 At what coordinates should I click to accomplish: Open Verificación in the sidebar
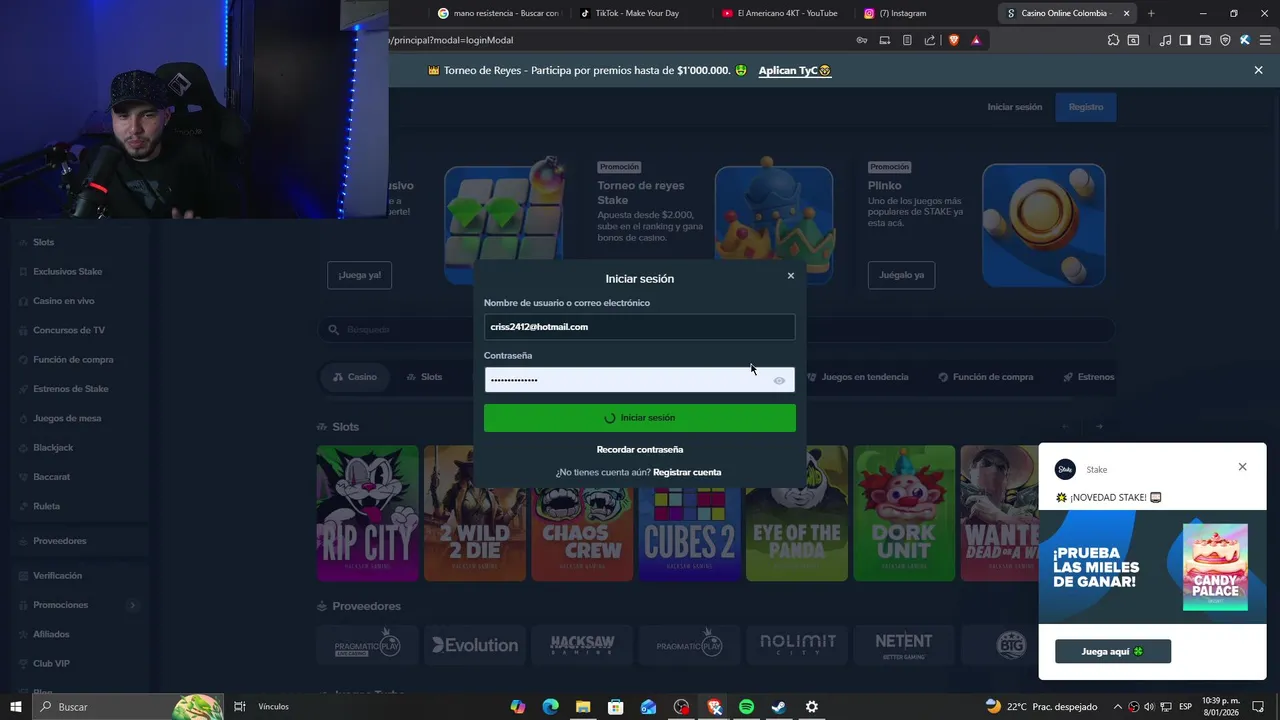tap(57, 576)
